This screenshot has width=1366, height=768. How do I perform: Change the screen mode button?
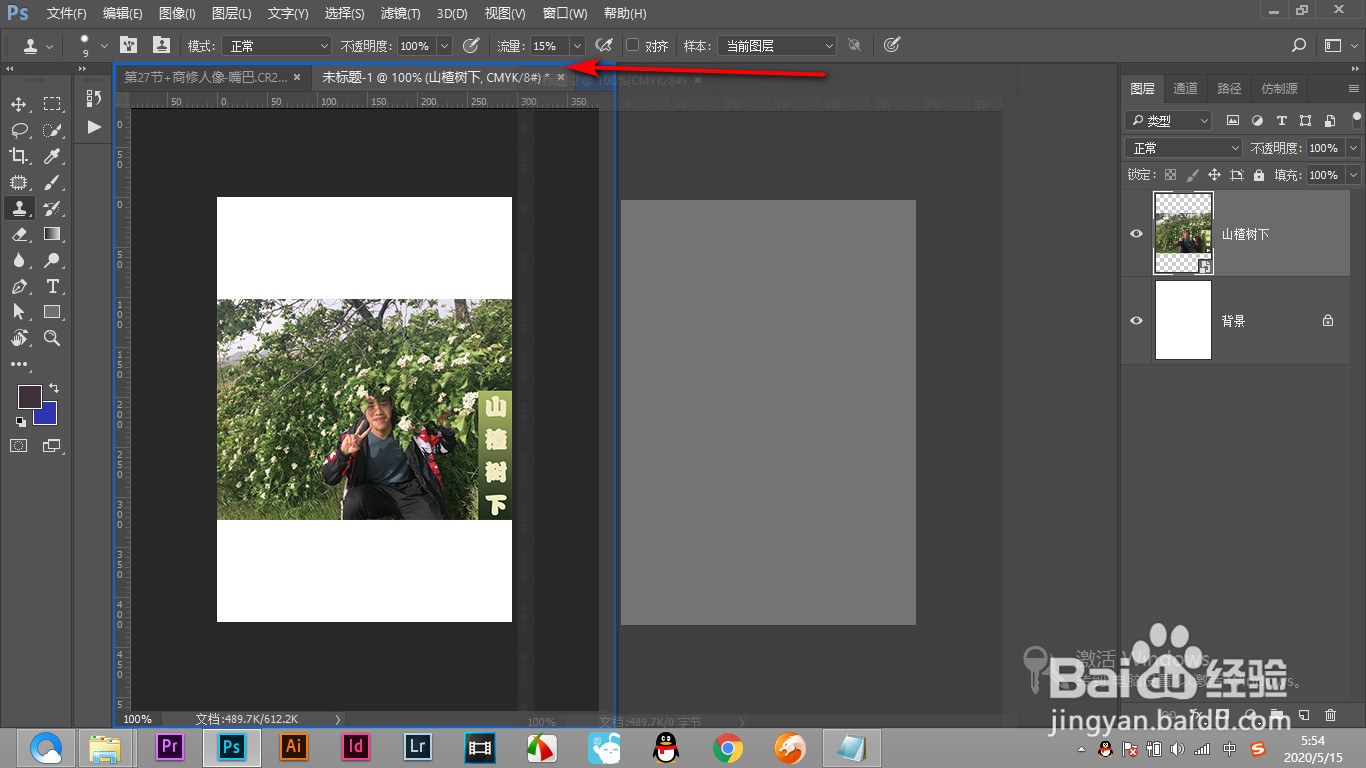(51, 446)
